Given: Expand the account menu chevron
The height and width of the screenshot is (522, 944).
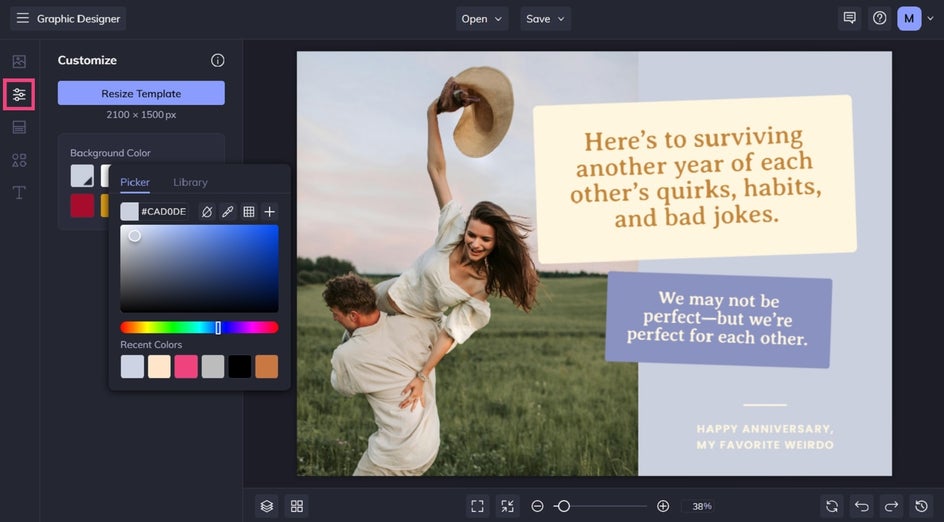Looking at the screenshot, I should 930,19.
